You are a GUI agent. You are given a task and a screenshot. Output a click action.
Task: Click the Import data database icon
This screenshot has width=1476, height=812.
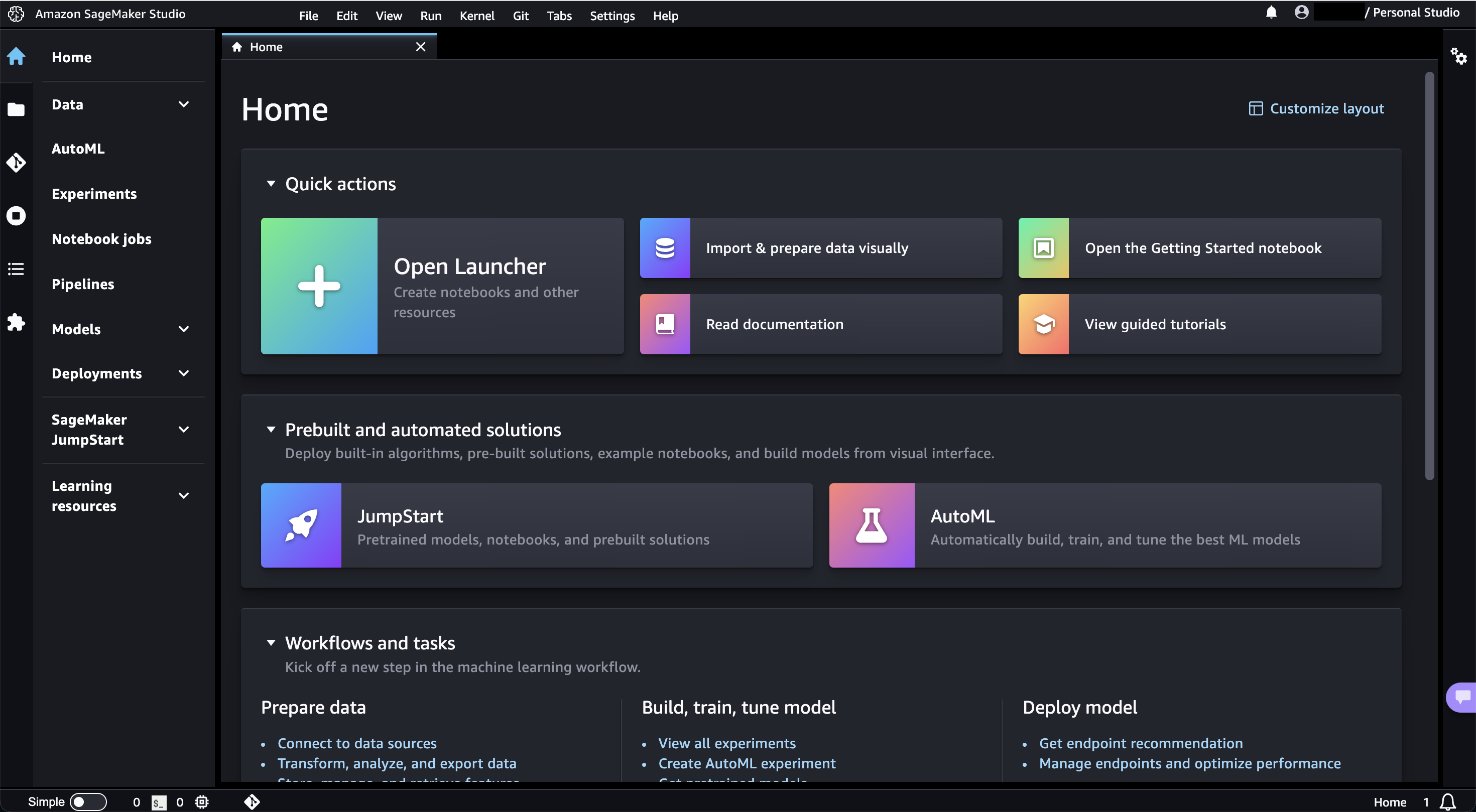[665, 248]
